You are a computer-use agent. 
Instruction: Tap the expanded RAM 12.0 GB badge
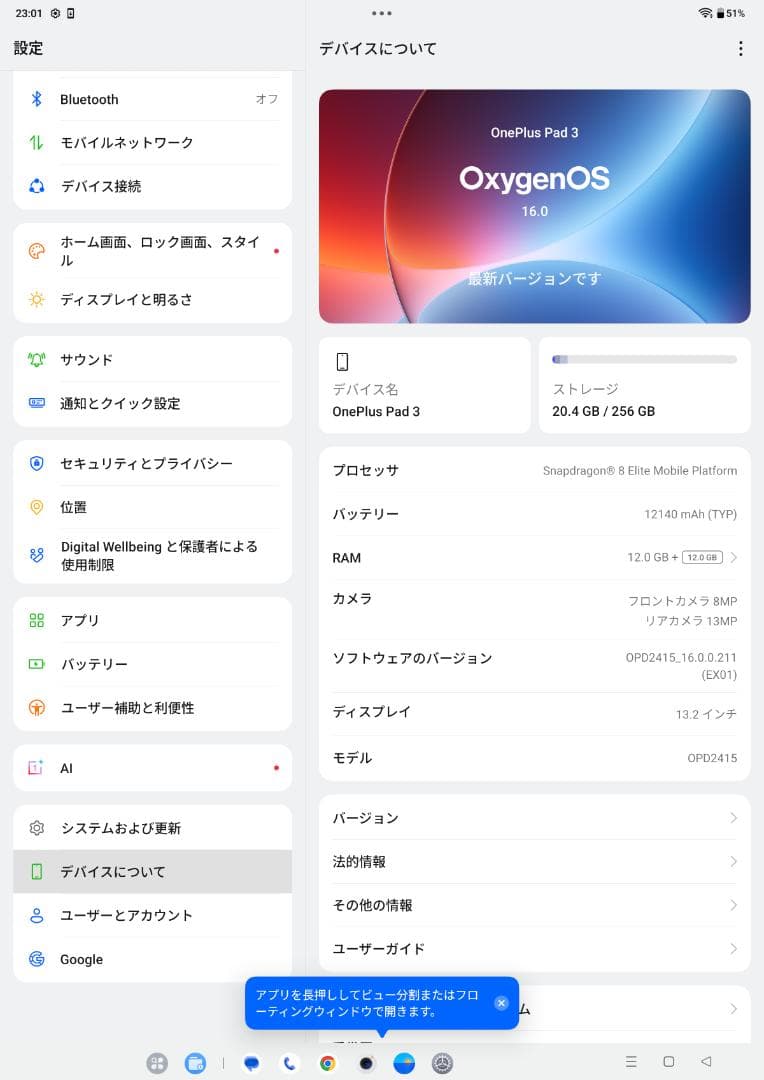tap(702, 558)
